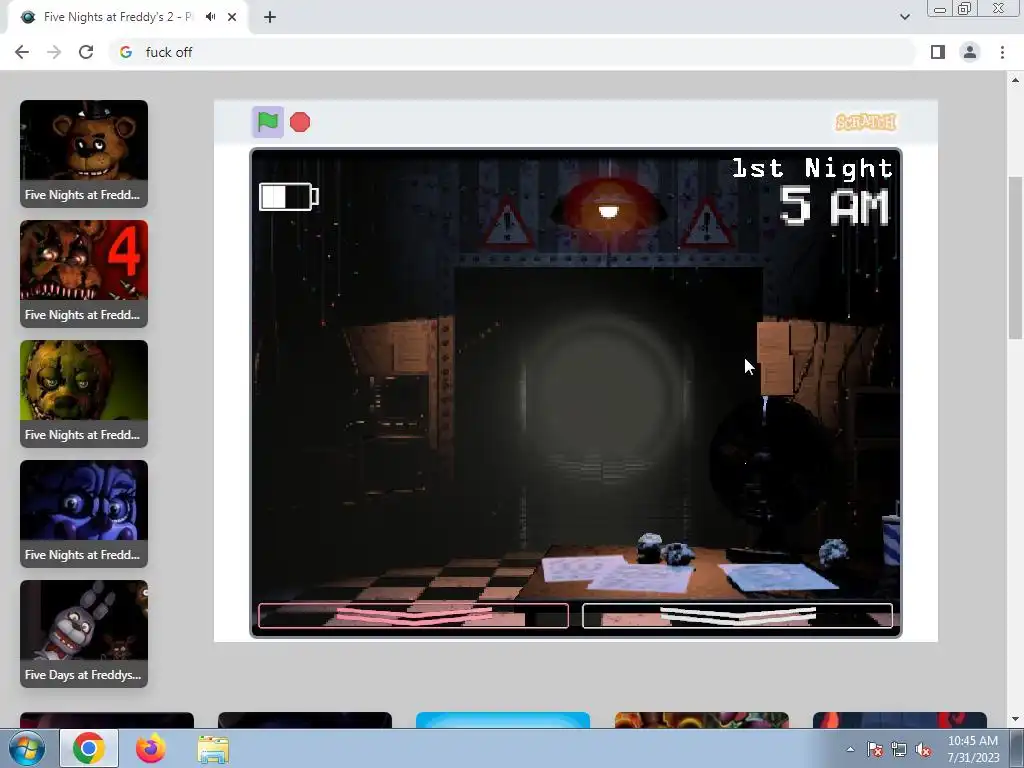Open the Scratch logo link

pos(866,122)
